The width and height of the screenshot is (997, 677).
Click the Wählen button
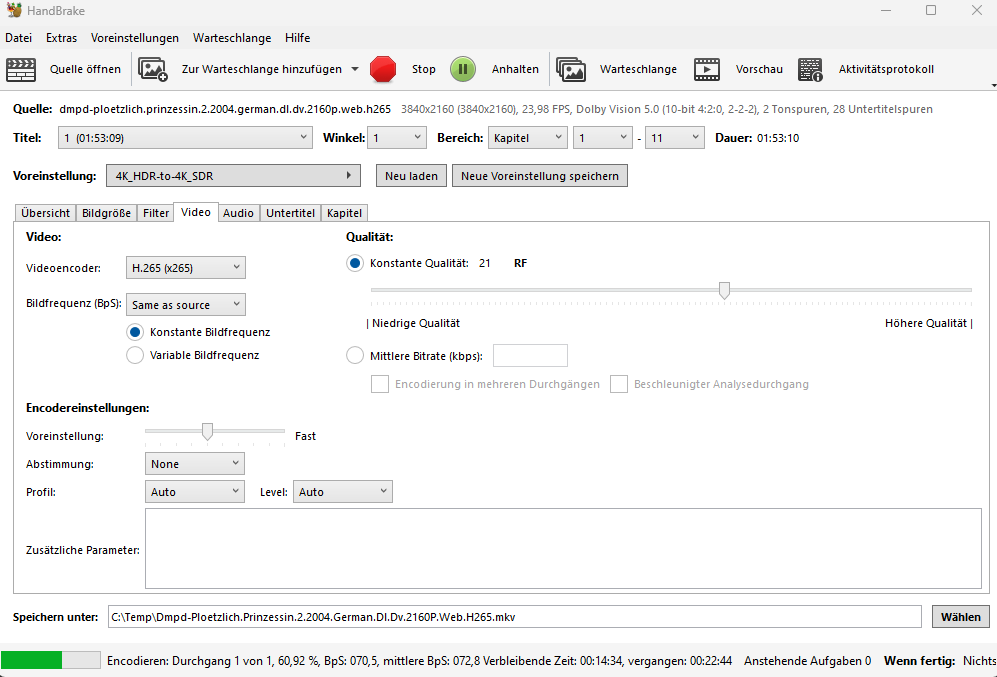[x=961, y=617]
